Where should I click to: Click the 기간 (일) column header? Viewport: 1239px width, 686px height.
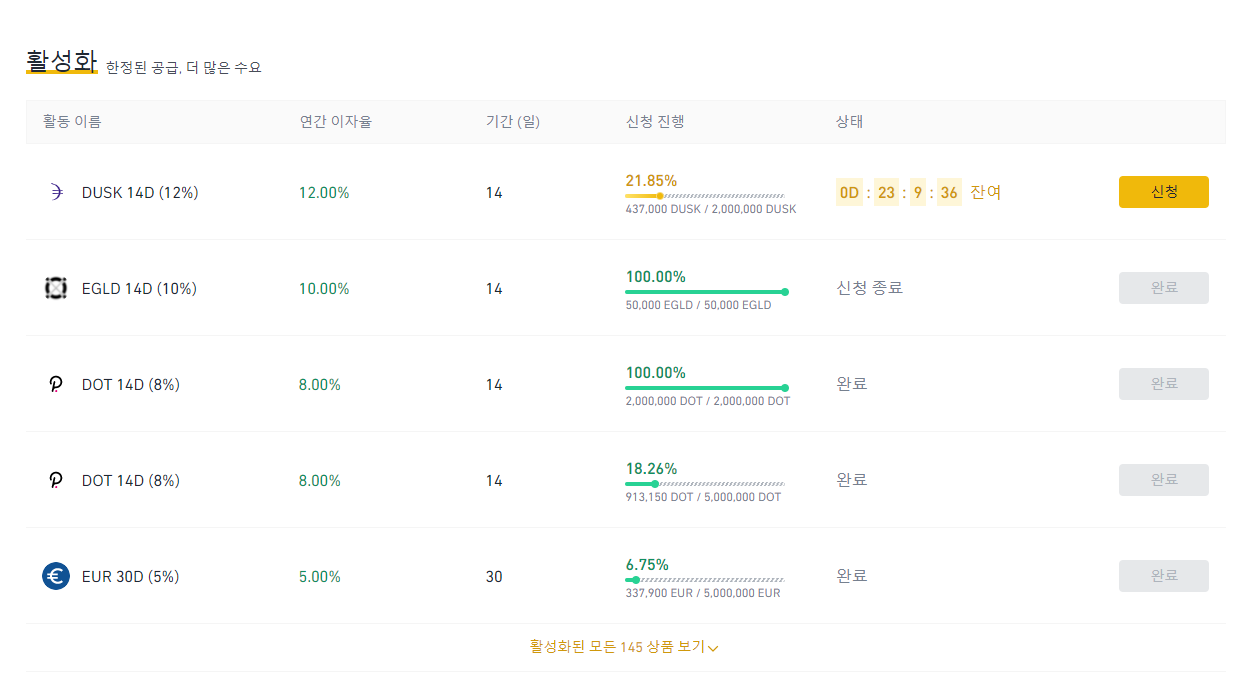513,122
